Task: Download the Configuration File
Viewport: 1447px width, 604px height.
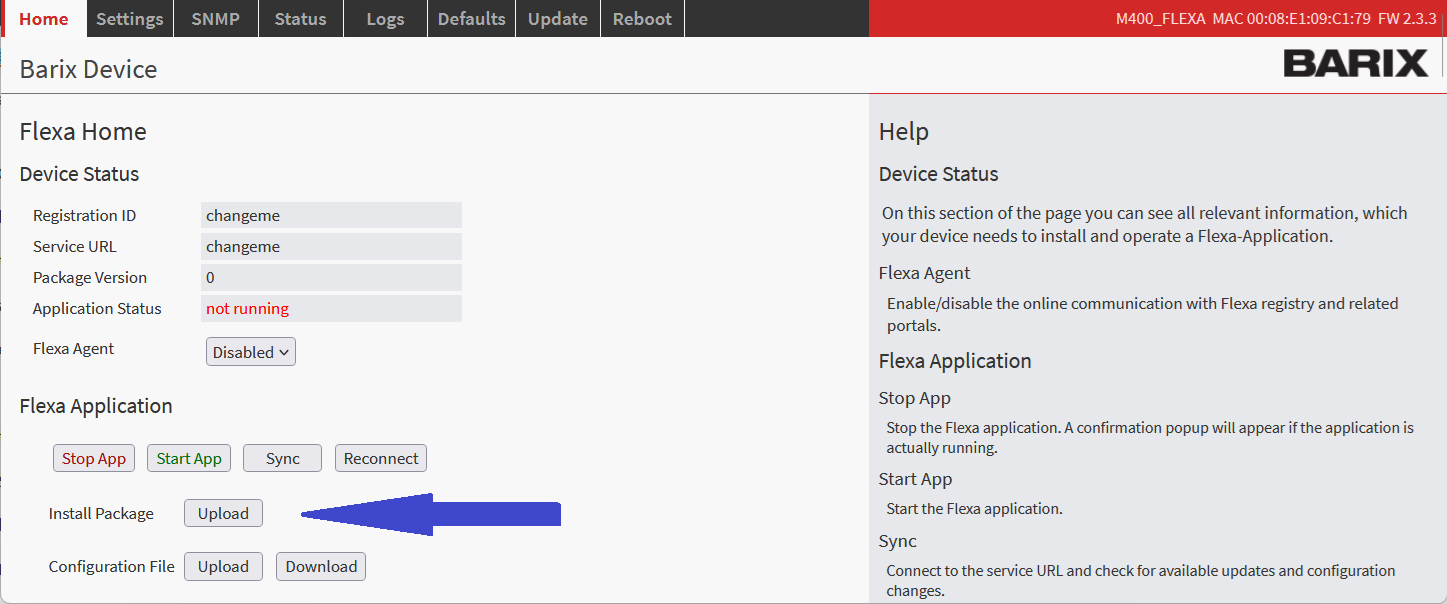Action: pos(321,566)
